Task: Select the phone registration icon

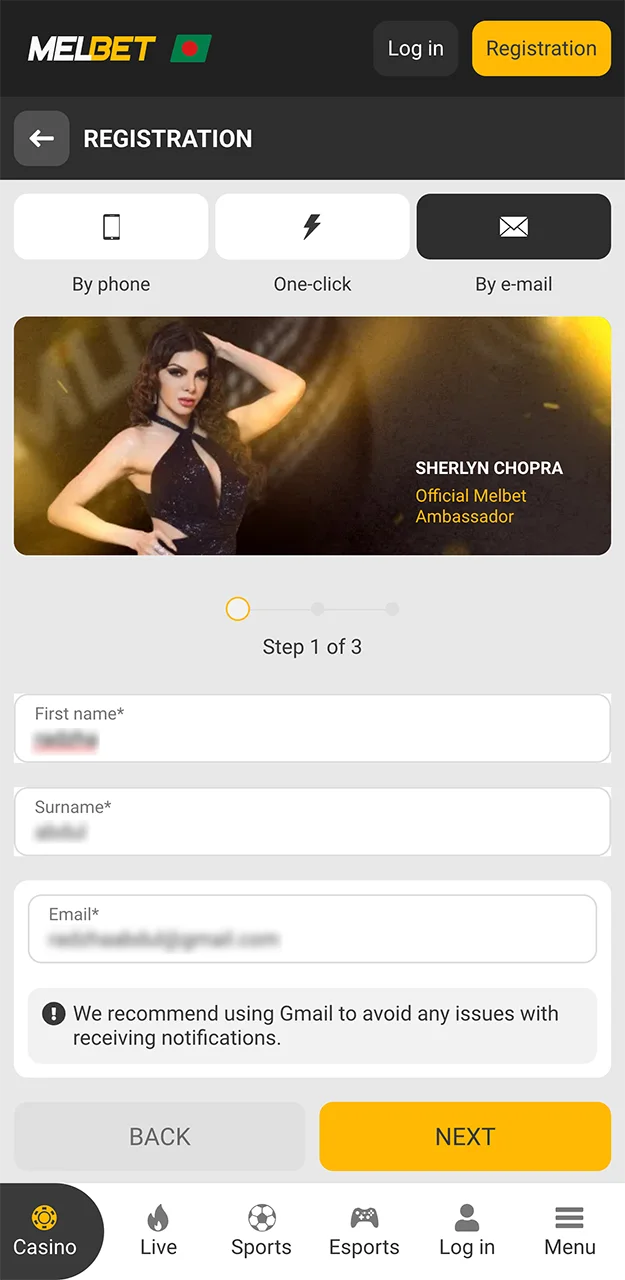Action: click(111, 227)
